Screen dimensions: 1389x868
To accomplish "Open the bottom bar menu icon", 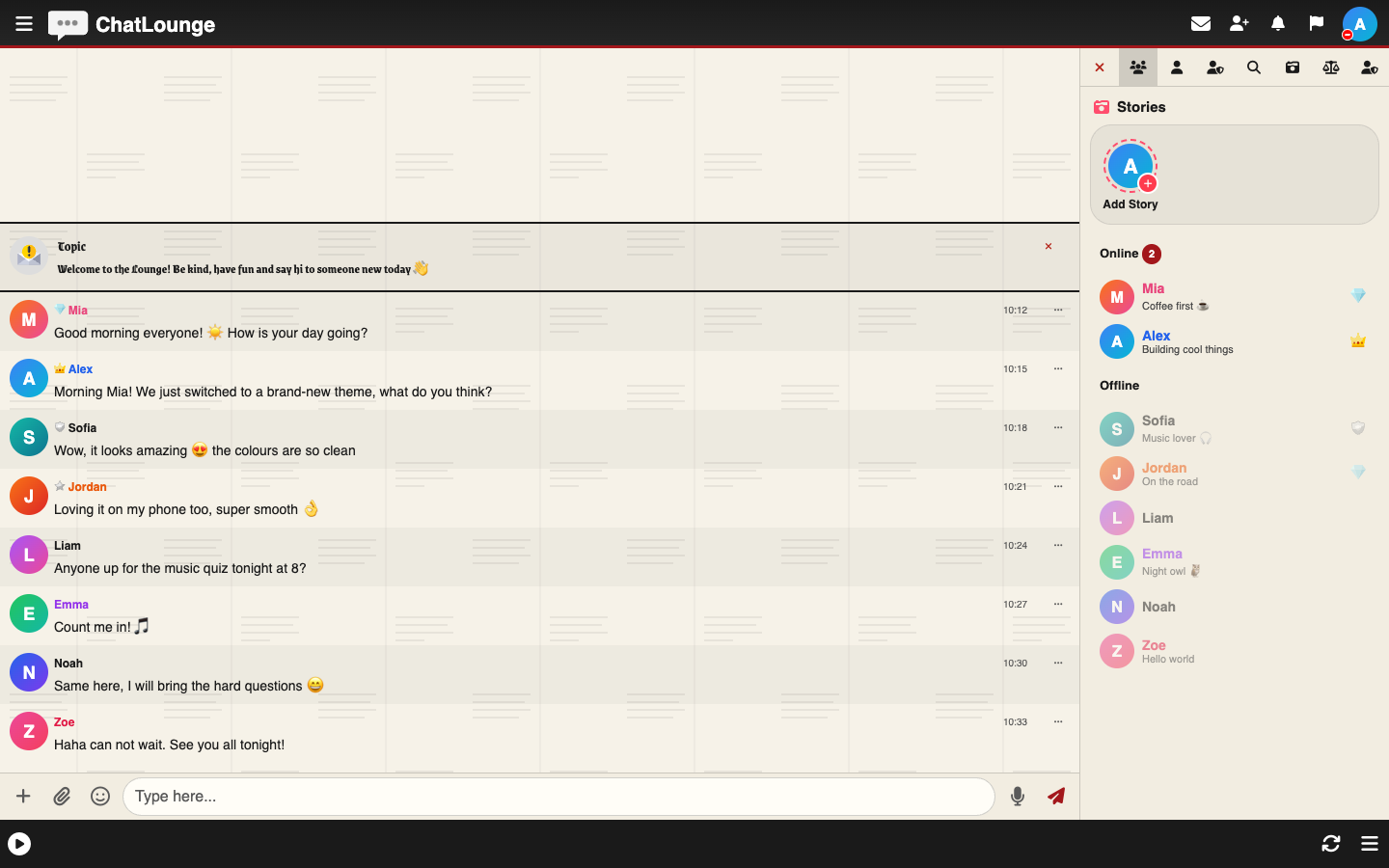I will tap(1370, 844).
